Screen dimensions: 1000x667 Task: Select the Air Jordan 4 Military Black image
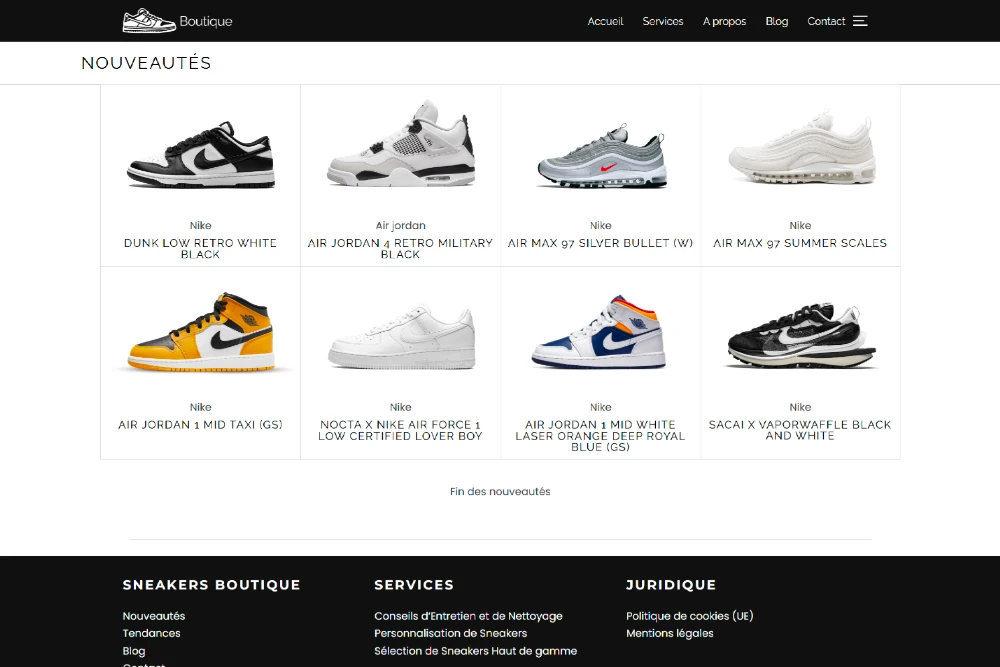401,143
